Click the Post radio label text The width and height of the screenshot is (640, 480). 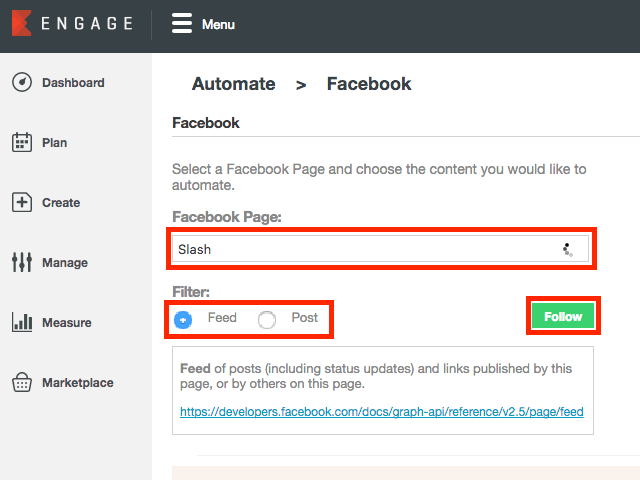click(304, 318)
